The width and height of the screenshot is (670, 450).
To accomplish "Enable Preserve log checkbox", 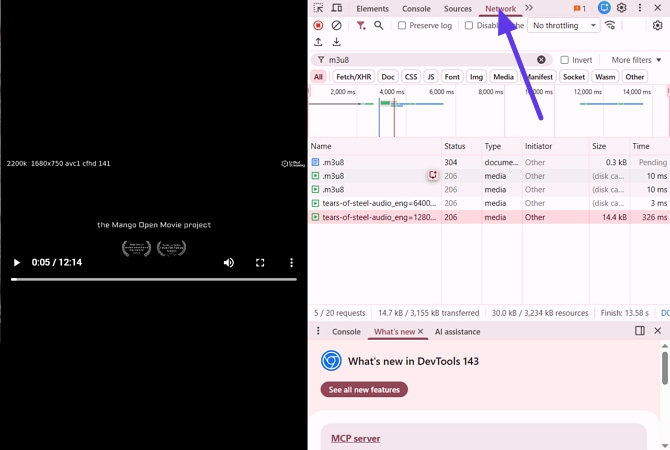I will coord(402,26).
